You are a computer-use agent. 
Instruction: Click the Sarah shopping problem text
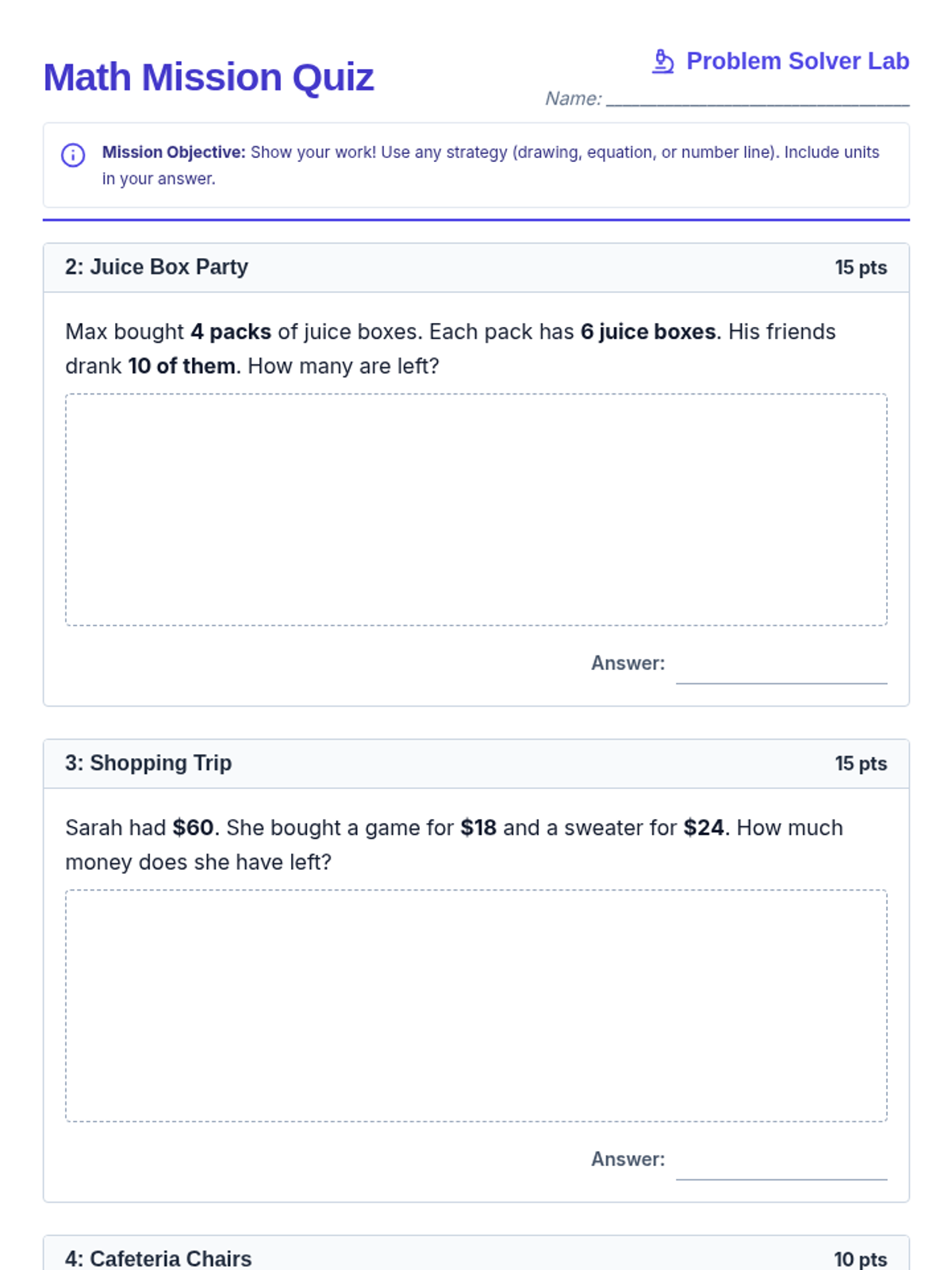tap(454, 845)
